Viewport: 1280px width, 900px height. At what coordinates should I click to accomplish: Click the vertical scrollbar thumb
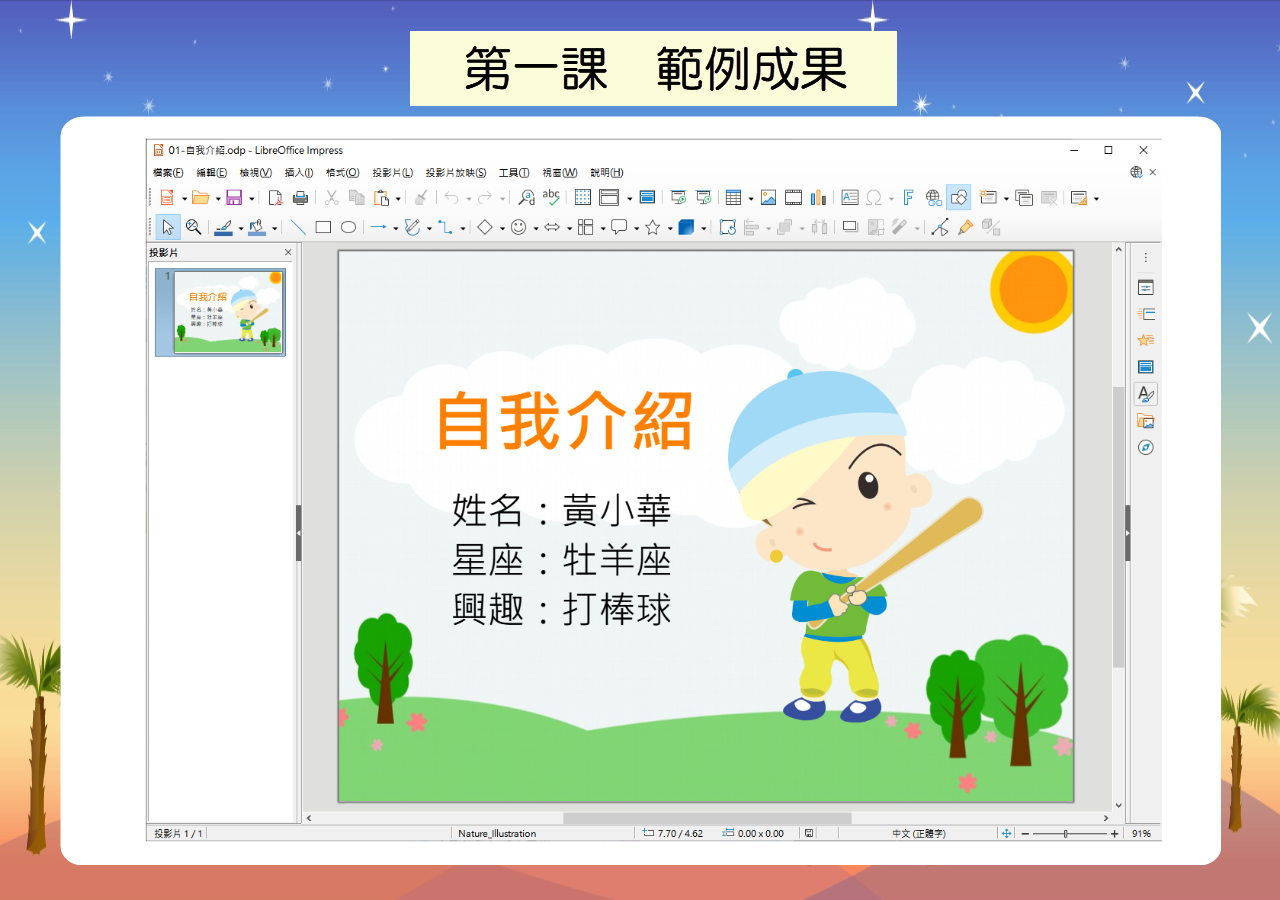[1118, 527]
